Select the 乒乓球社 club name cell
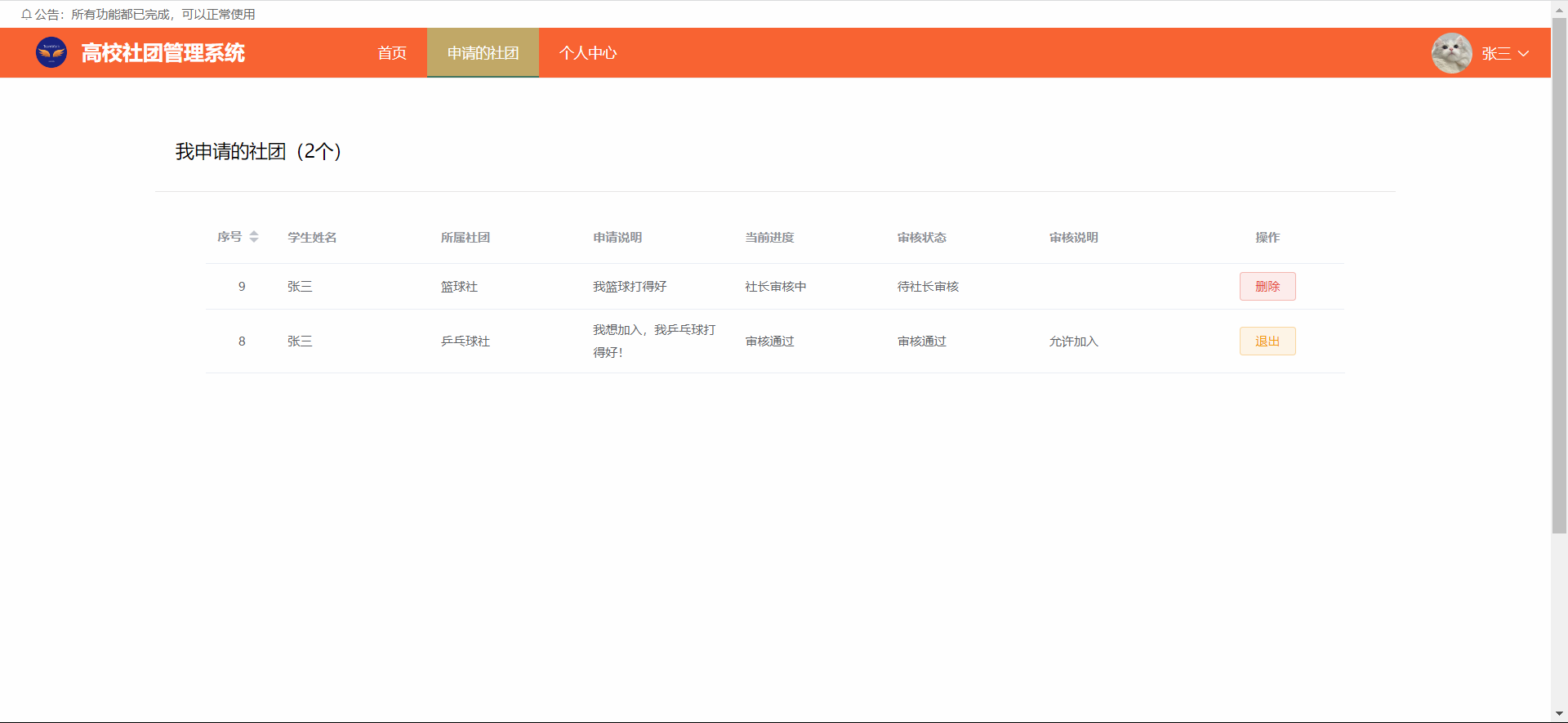1568x723 pixels. tap(465, 341)
